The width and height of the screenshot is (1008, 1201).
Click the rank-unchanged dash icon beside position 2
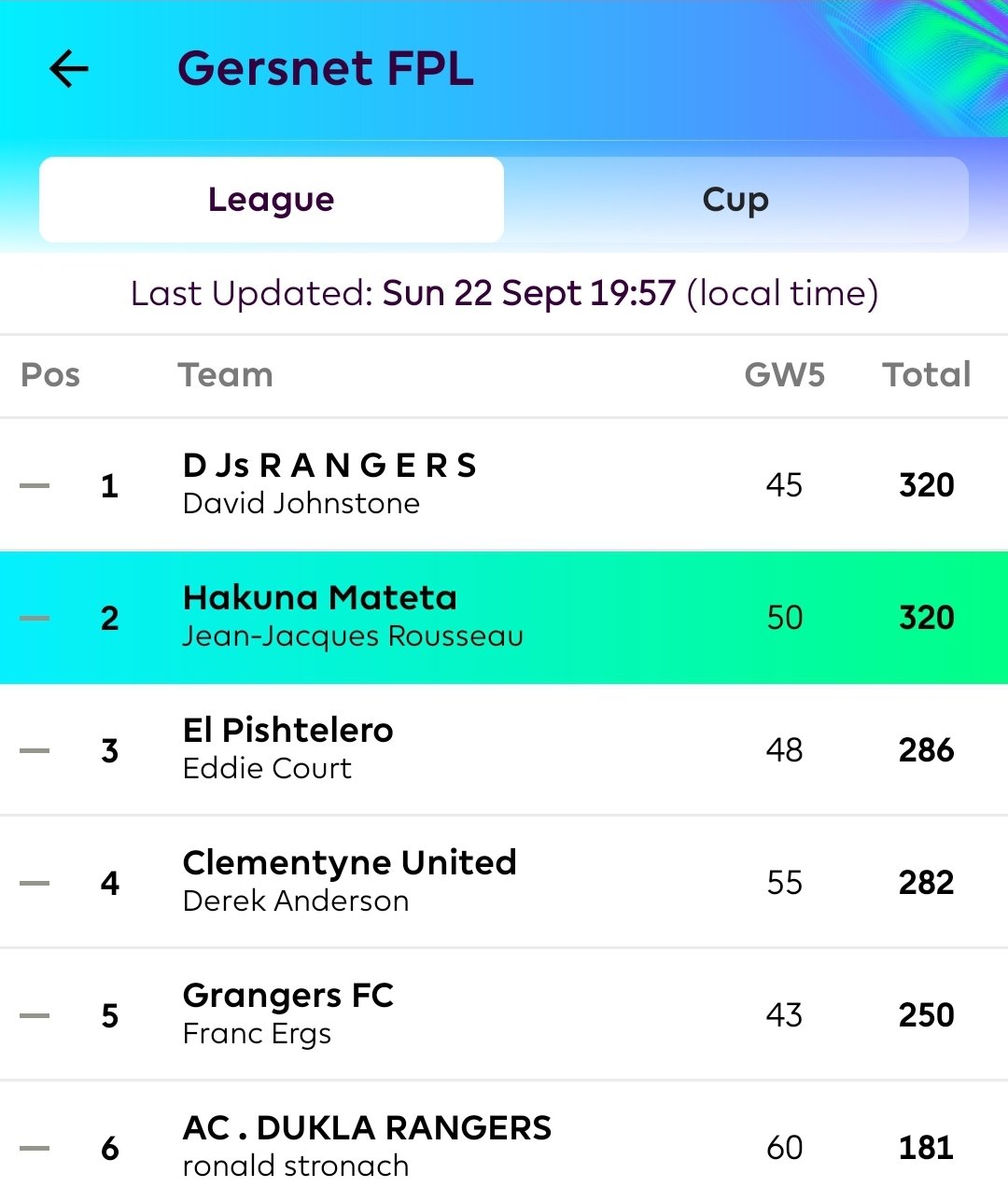(x=35, y=618)
